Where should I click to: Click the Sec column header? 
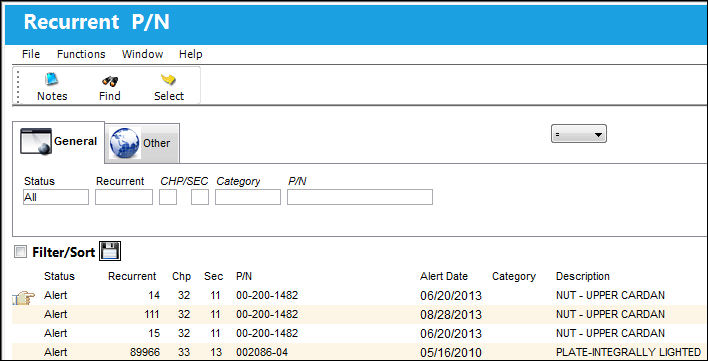213,276
